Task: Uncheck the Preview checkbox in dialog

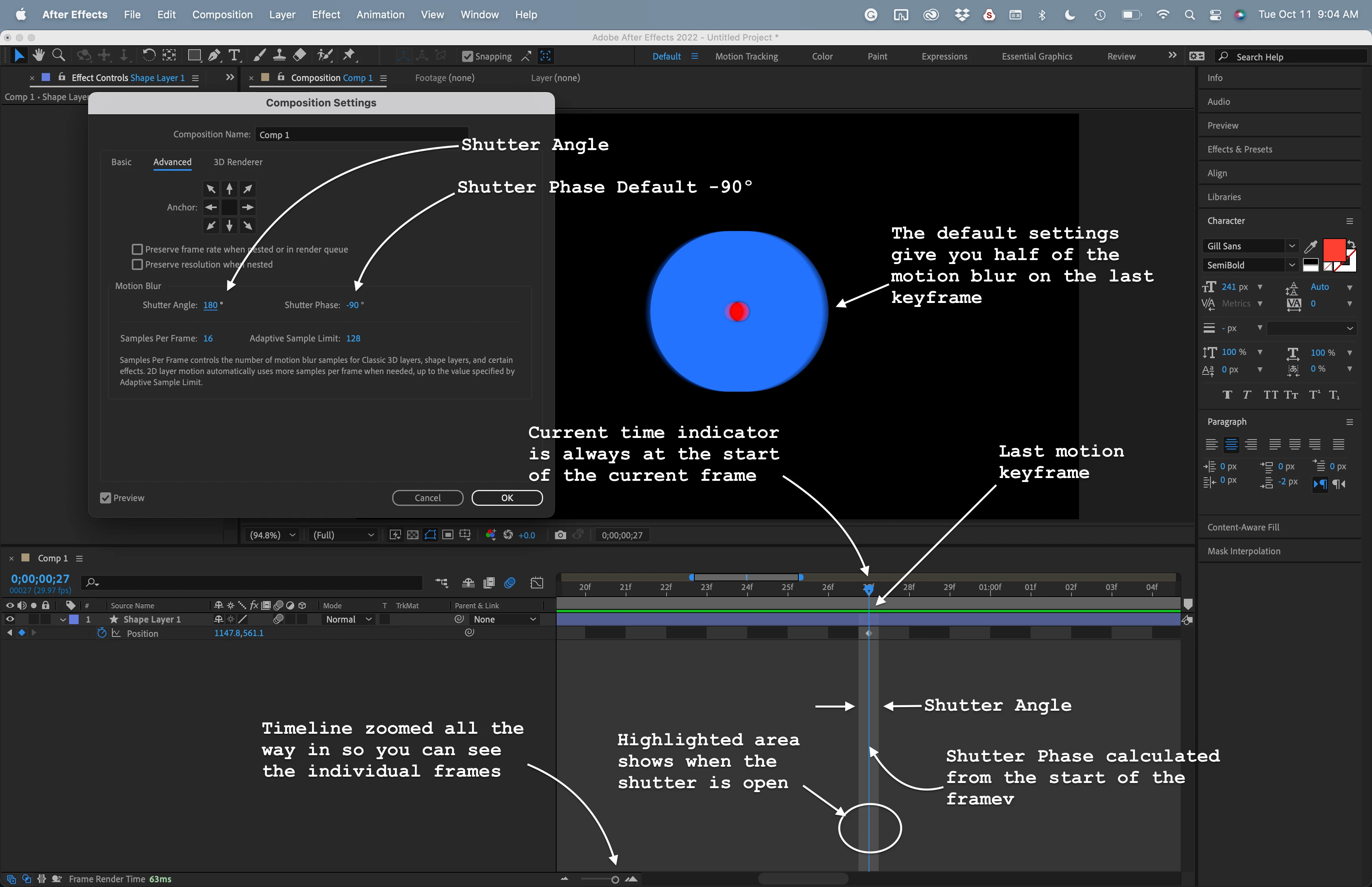Action: (x=105, y=497)
